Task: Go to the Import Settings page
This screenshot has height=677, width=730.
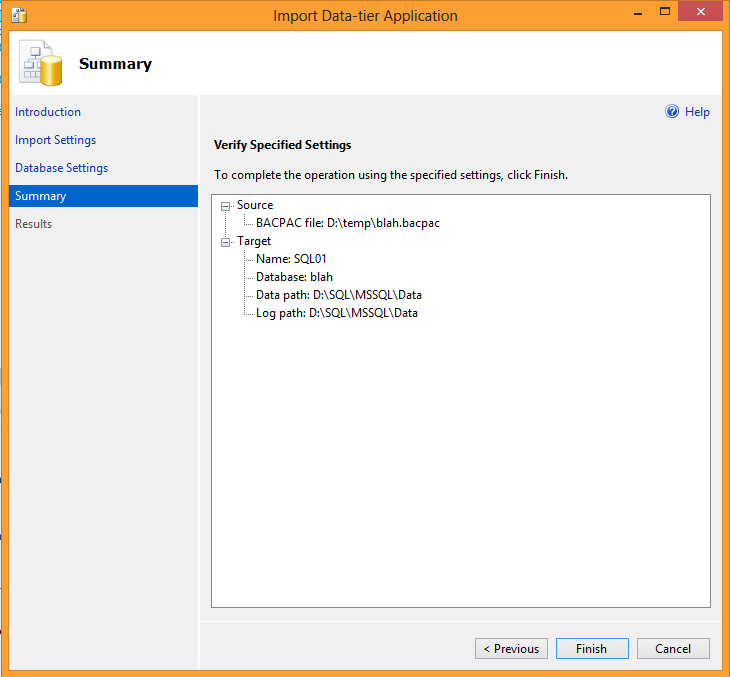Action: tap(56, 140)
